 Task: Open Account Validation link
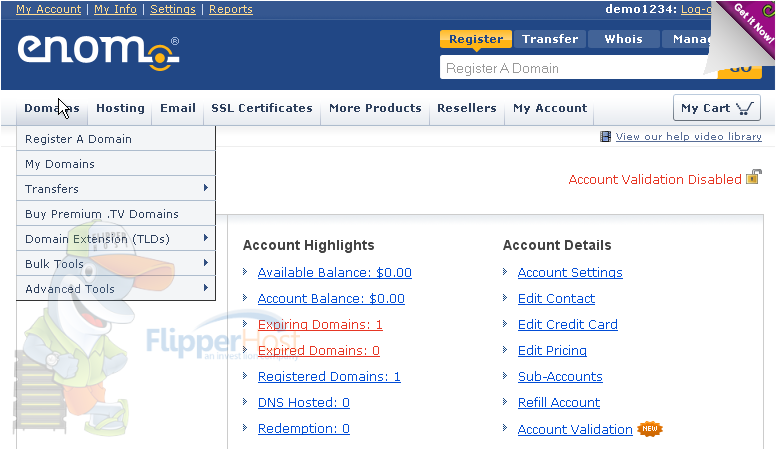(x=575, y=429)
